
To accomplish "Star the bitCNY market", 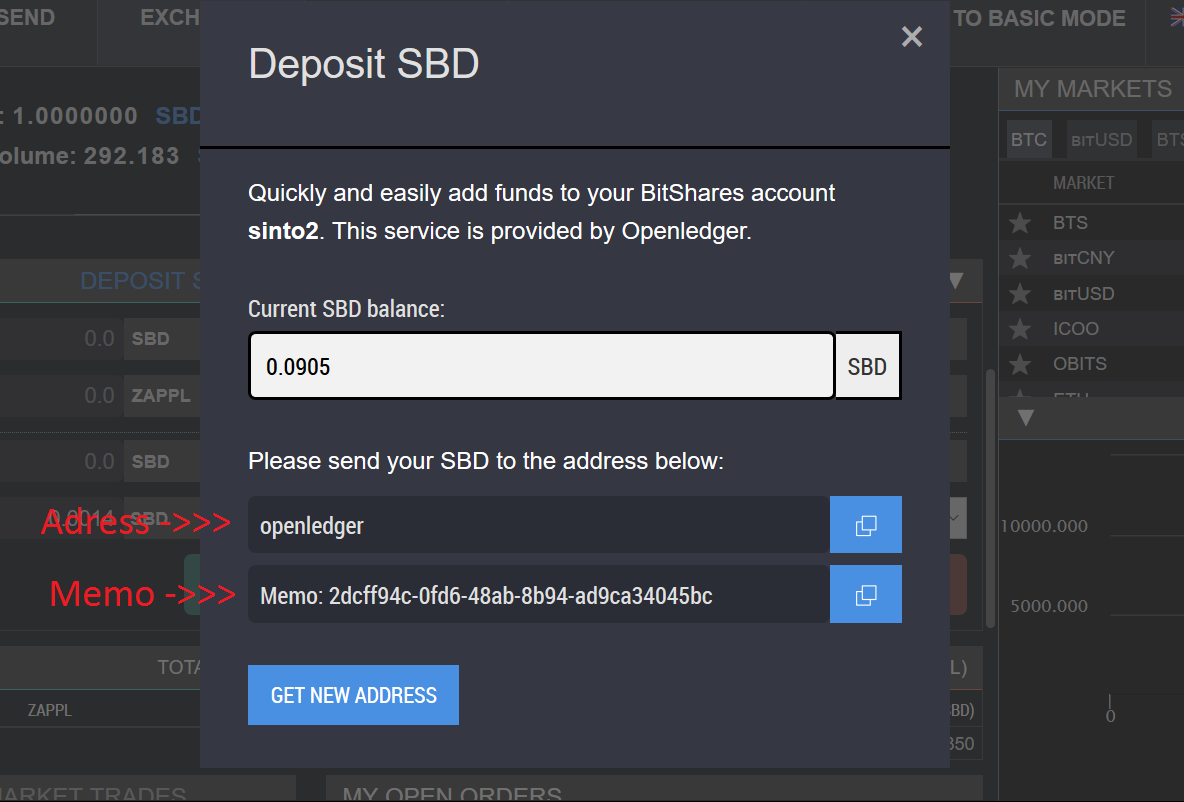I will 1019,259.
